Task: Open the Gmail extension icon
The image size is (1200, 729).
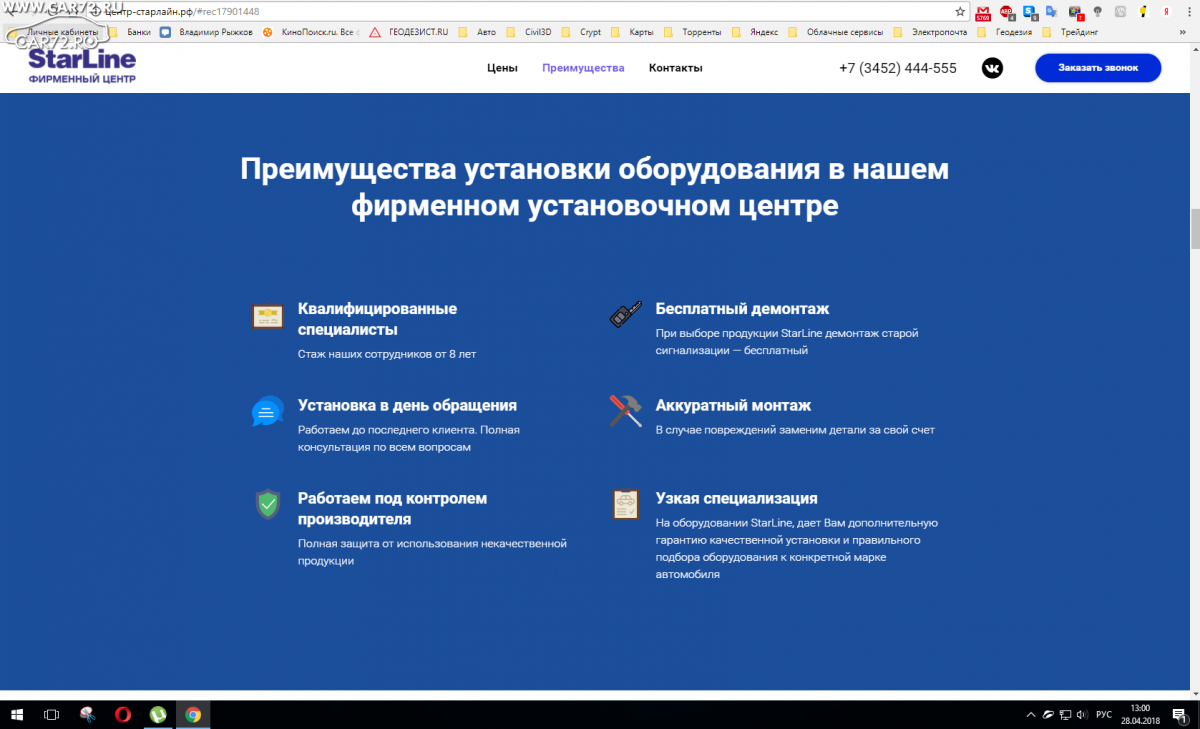Action: tap(982, 12)
